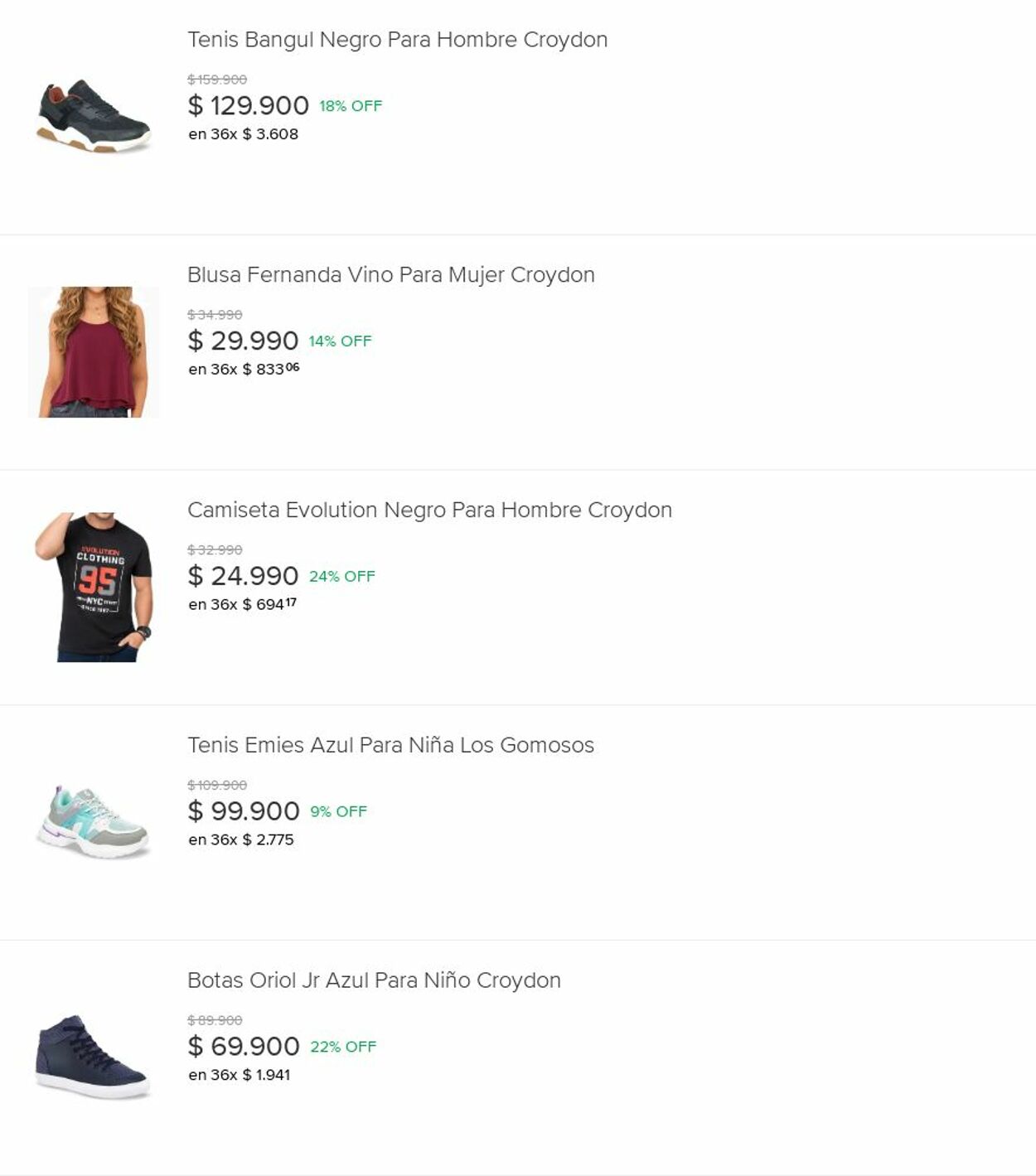Click the 22% OFF discount label
The height and width of the screenshot is (1176, 1036).
(x=343, y=1048)
